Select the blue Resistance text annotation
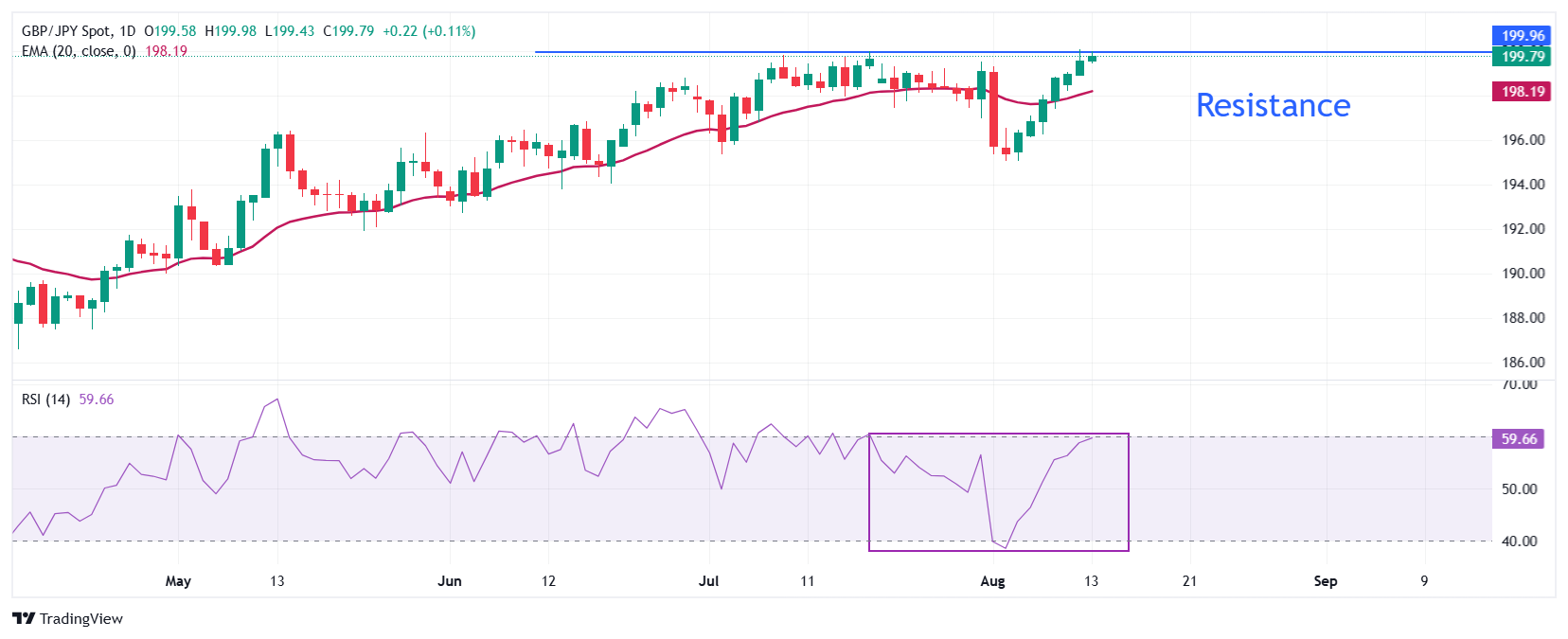The width and height of the screenshot is (1568, 639). (1273, 105)
